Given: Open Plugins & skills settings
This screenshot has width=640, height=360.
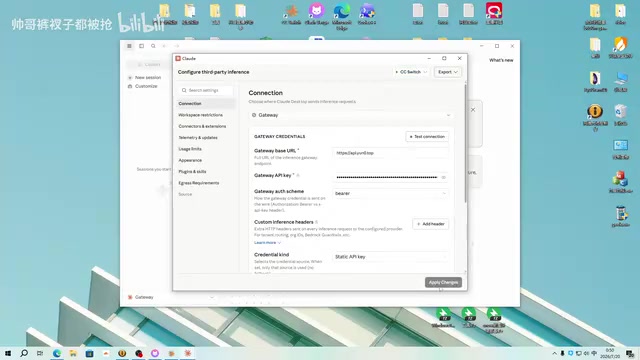Looking at the screenshot, I should [x=192, y=171].
